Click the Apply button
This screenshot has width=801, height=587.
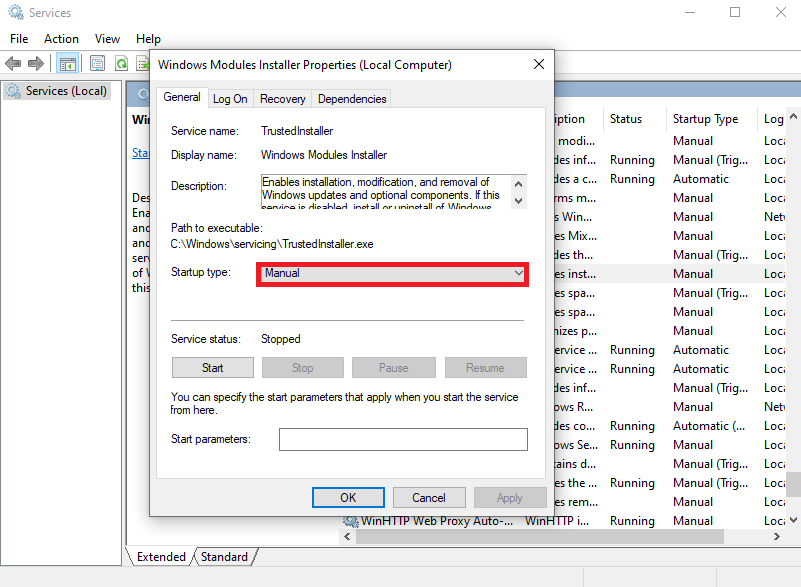tap(510, 498)
